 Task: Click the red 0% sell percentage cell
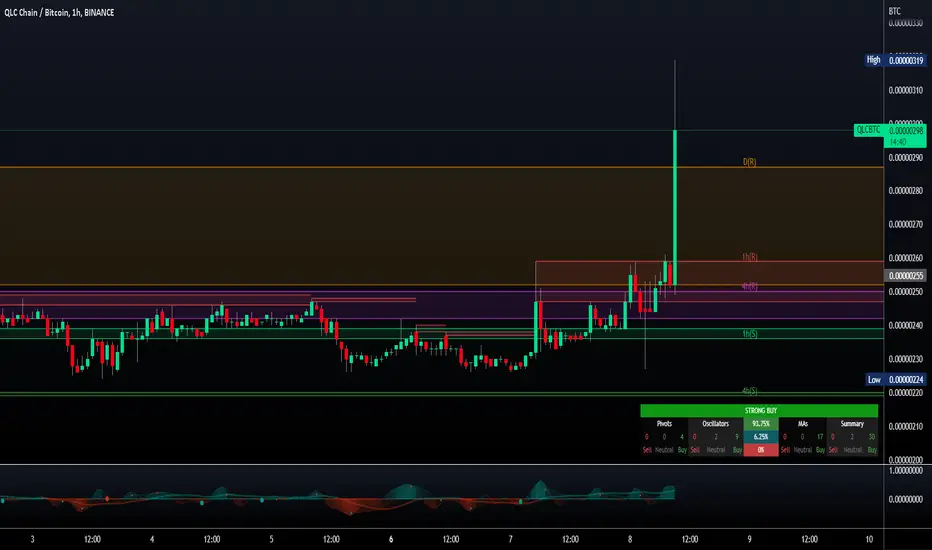(x=761, y=450)
